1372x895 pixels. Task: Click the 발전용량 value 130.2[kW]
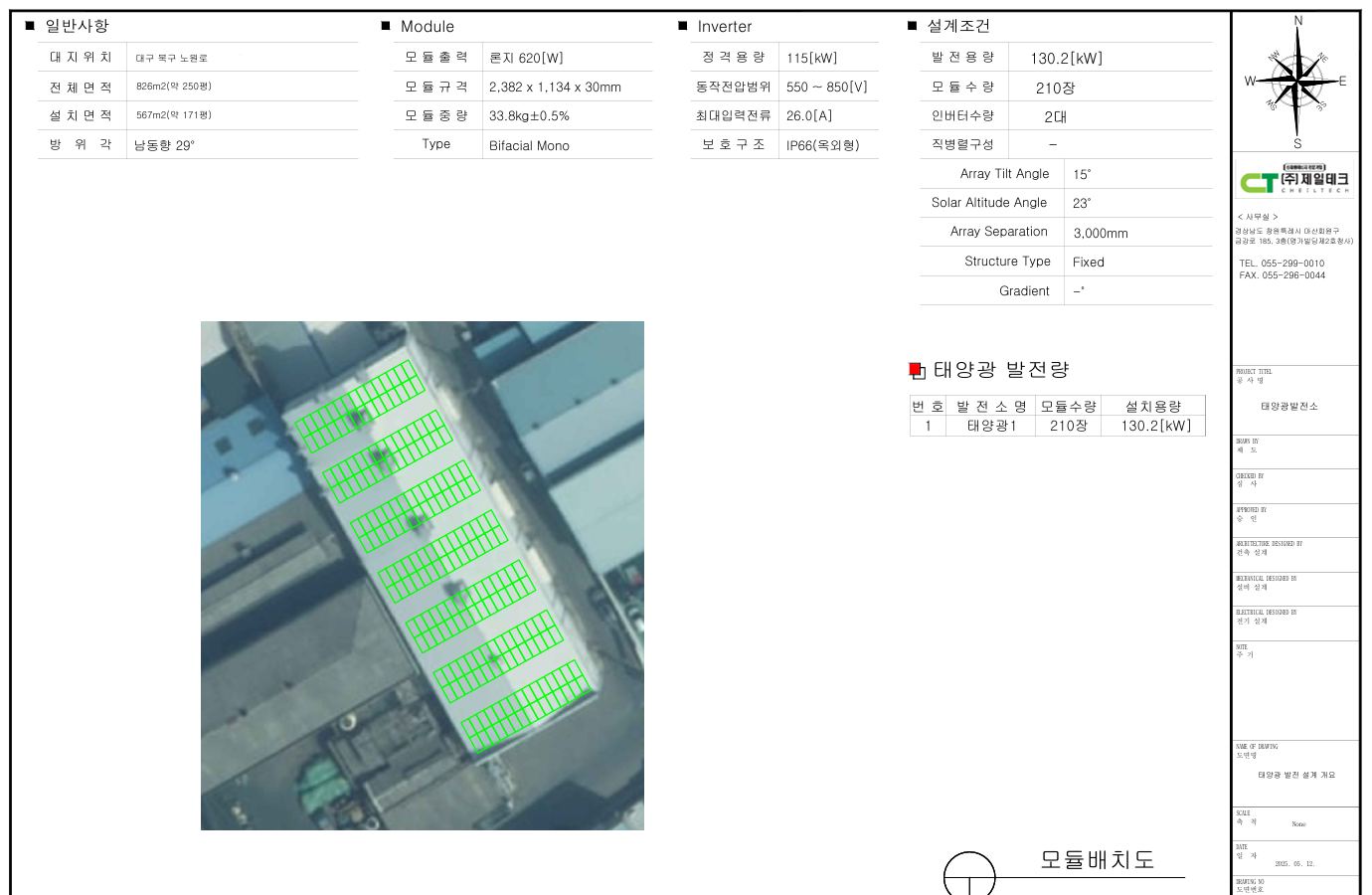tap(1066, 59)
